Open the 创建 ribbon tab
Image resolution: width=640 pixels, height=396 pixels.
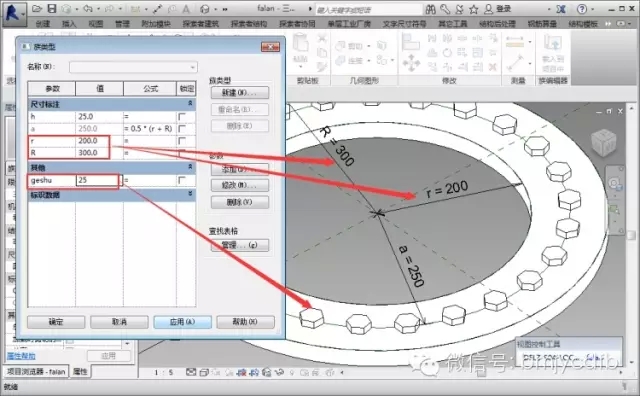pyautogui.click(x=43, y=24)
